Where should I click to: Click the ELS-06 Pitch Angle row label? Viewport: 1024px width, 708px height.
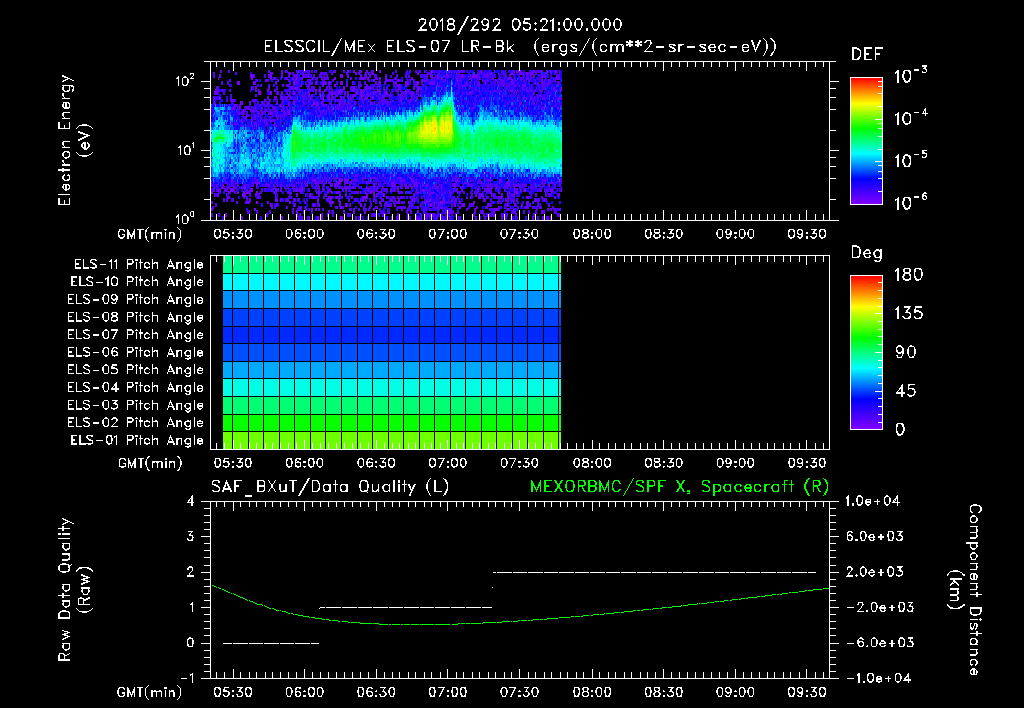pos(136,352)
